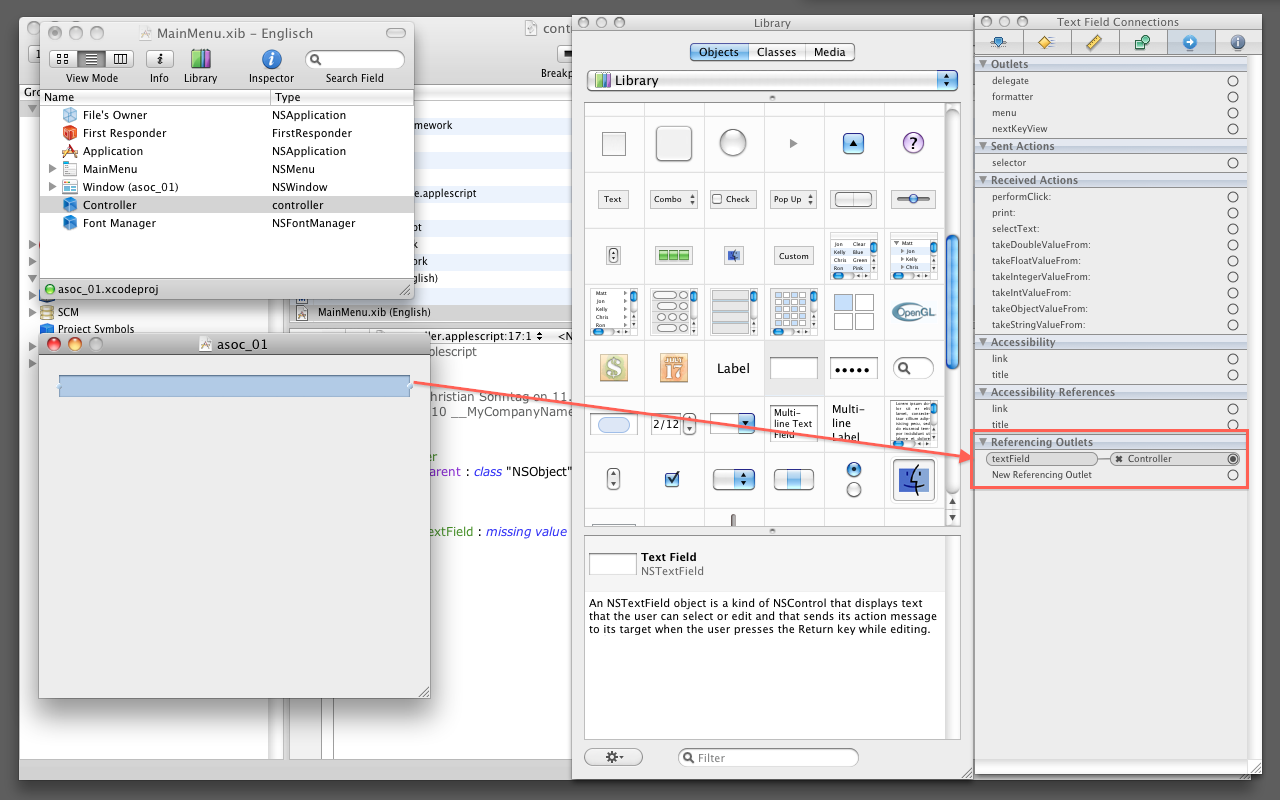Viewport: 1280px width, 800px height.
Task: Select the help button library item
Action: point(912,143)
